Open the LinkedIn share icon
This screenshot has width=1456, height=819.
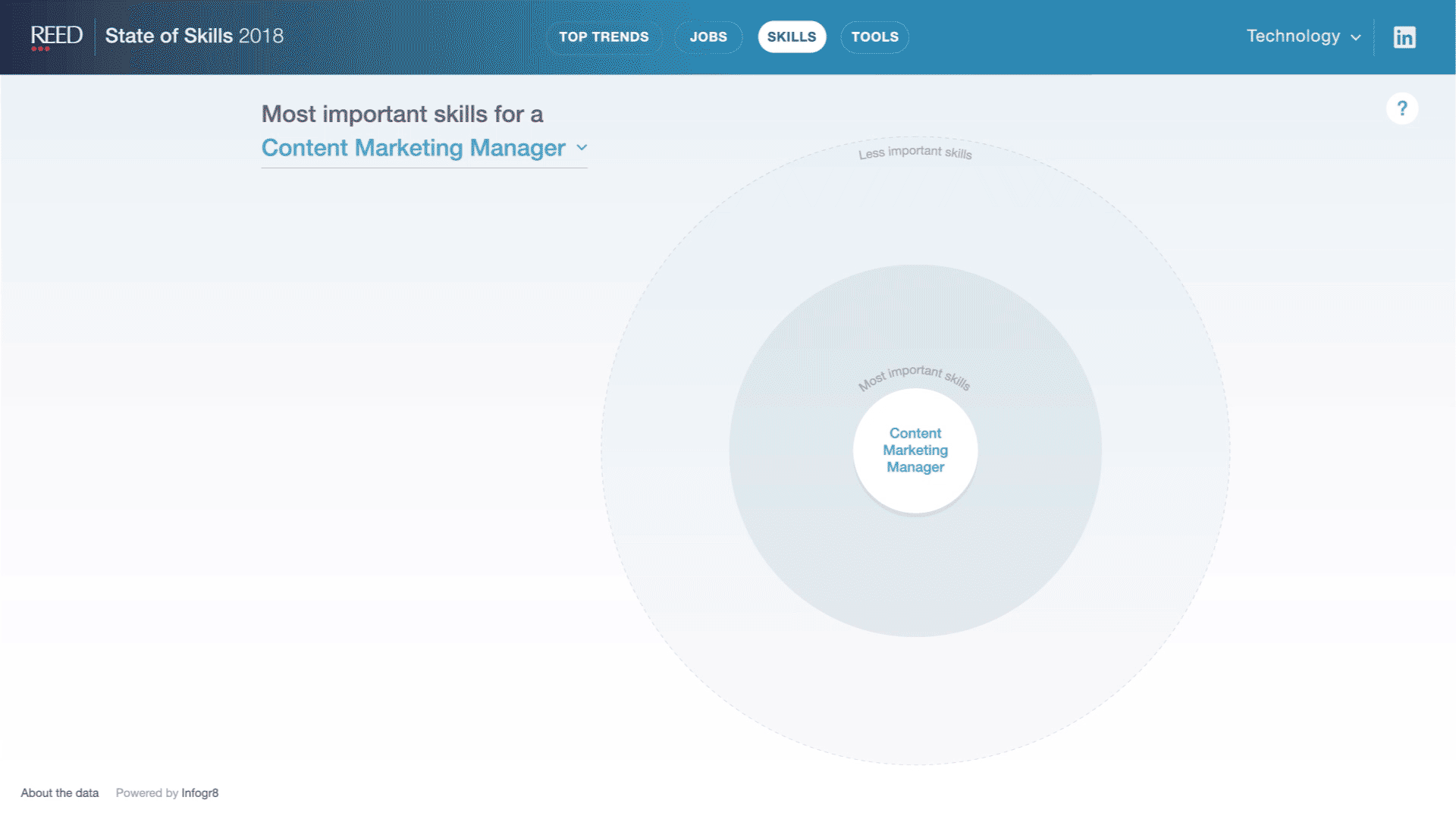coord(1404,37)
